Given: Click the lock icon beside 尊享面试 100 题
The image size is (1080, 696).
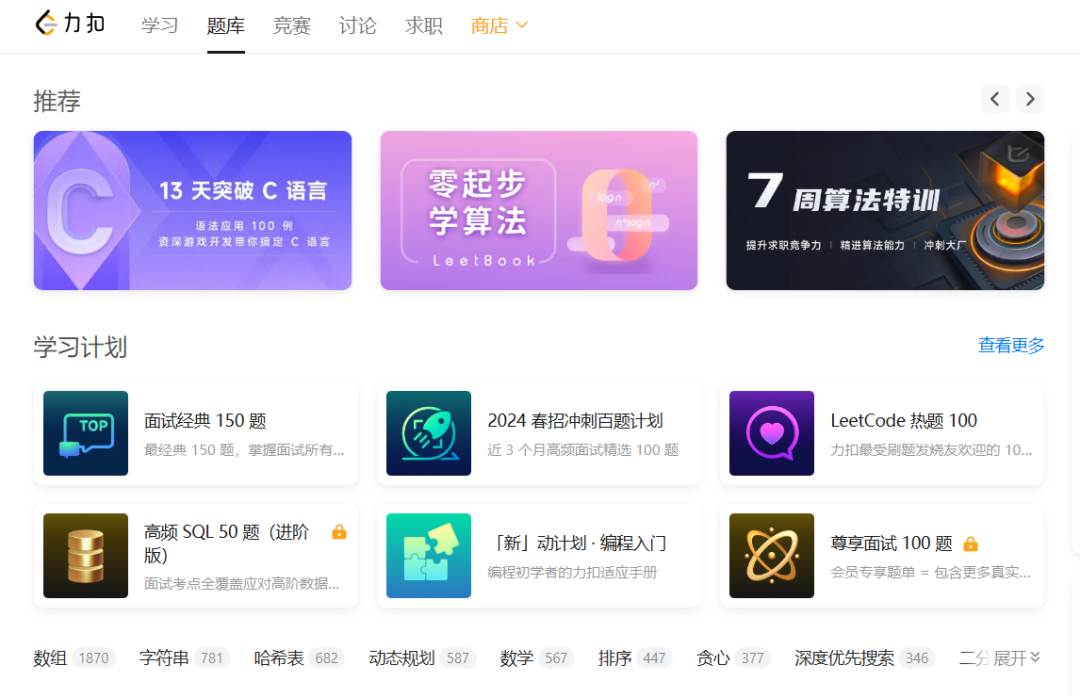Looking at the screenshot, I should tap(970, 544).
